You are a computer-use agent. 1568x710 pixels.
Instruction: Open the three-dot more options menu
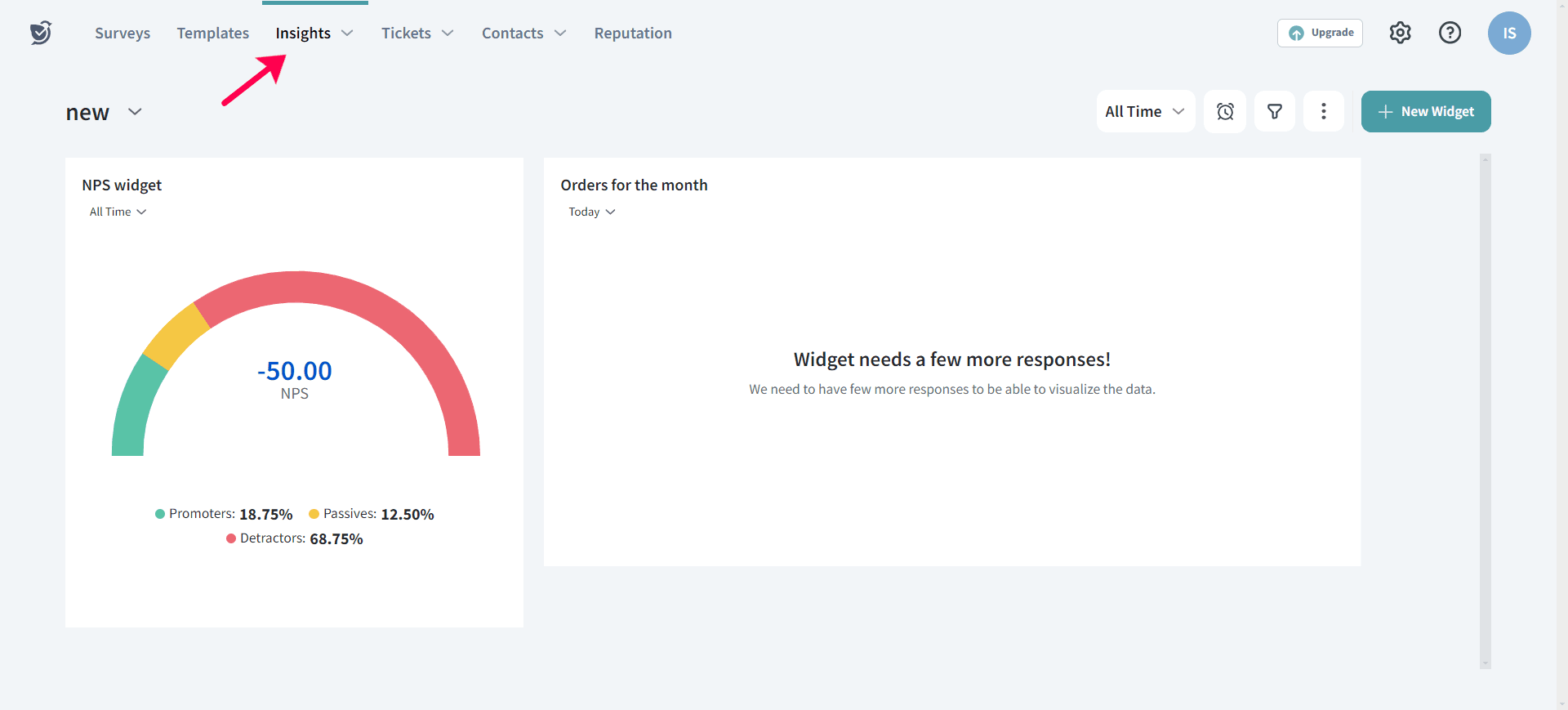tap(1323, 112)
